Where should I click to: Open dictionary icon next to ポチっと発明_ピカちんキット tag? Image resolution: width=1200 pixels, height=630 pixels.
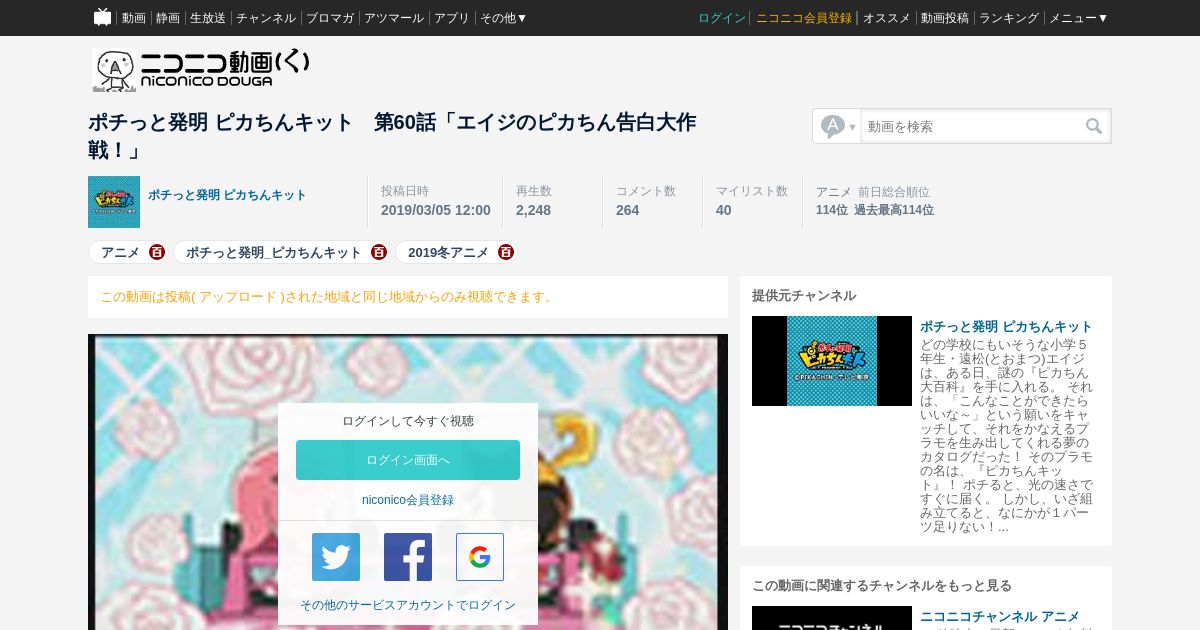pyautogui.click(x=379, y=252)
